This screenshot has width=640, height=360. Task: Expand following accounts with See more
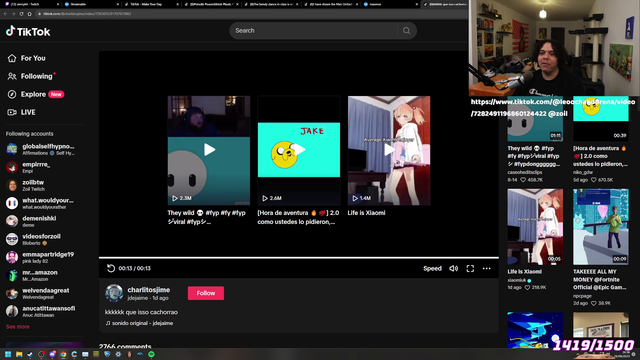pos(18,327)
